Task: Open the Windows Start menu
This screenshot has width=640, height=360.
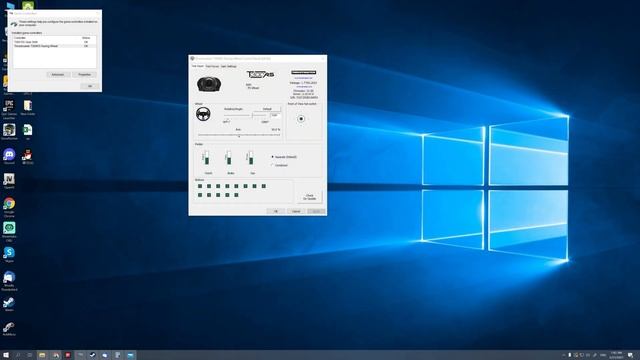Action: 6,355
